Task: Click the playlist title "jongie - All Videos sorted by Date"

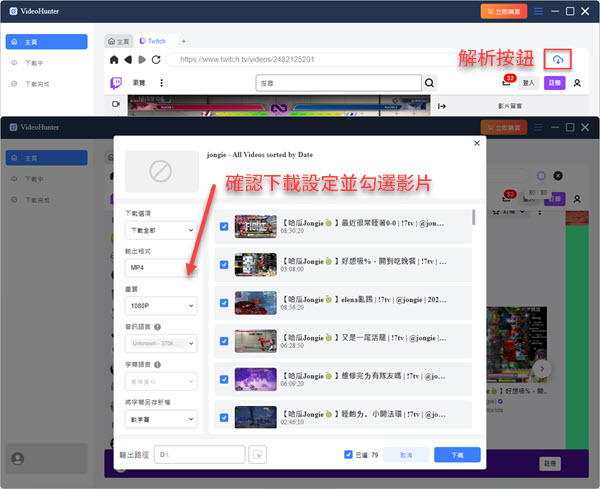Action: click(260, 155)
